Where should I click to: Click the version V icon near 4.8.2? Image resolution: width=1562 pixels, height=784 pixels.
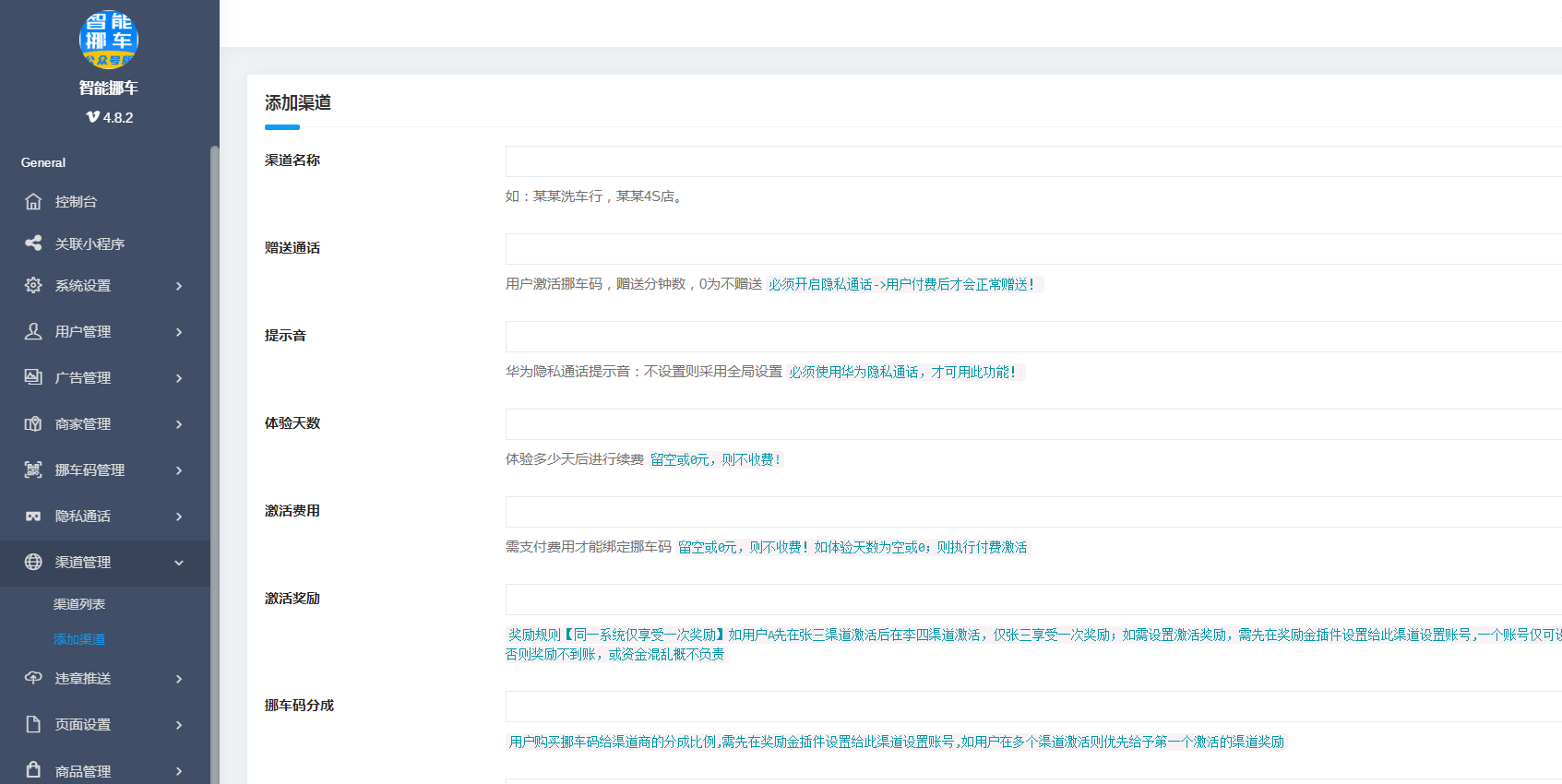click(92, 117)
